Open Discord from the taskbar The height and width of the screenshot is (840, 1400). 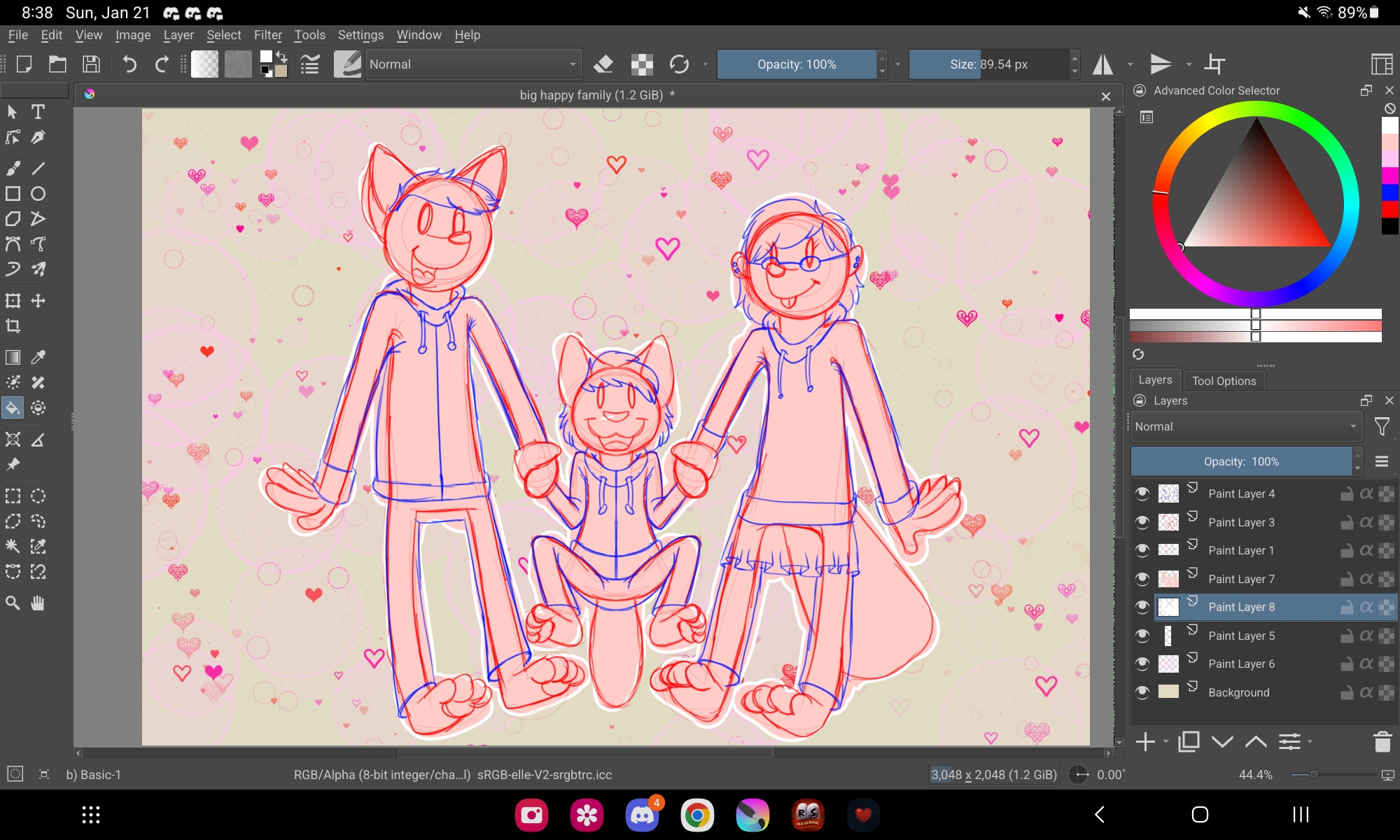point(641,815)
